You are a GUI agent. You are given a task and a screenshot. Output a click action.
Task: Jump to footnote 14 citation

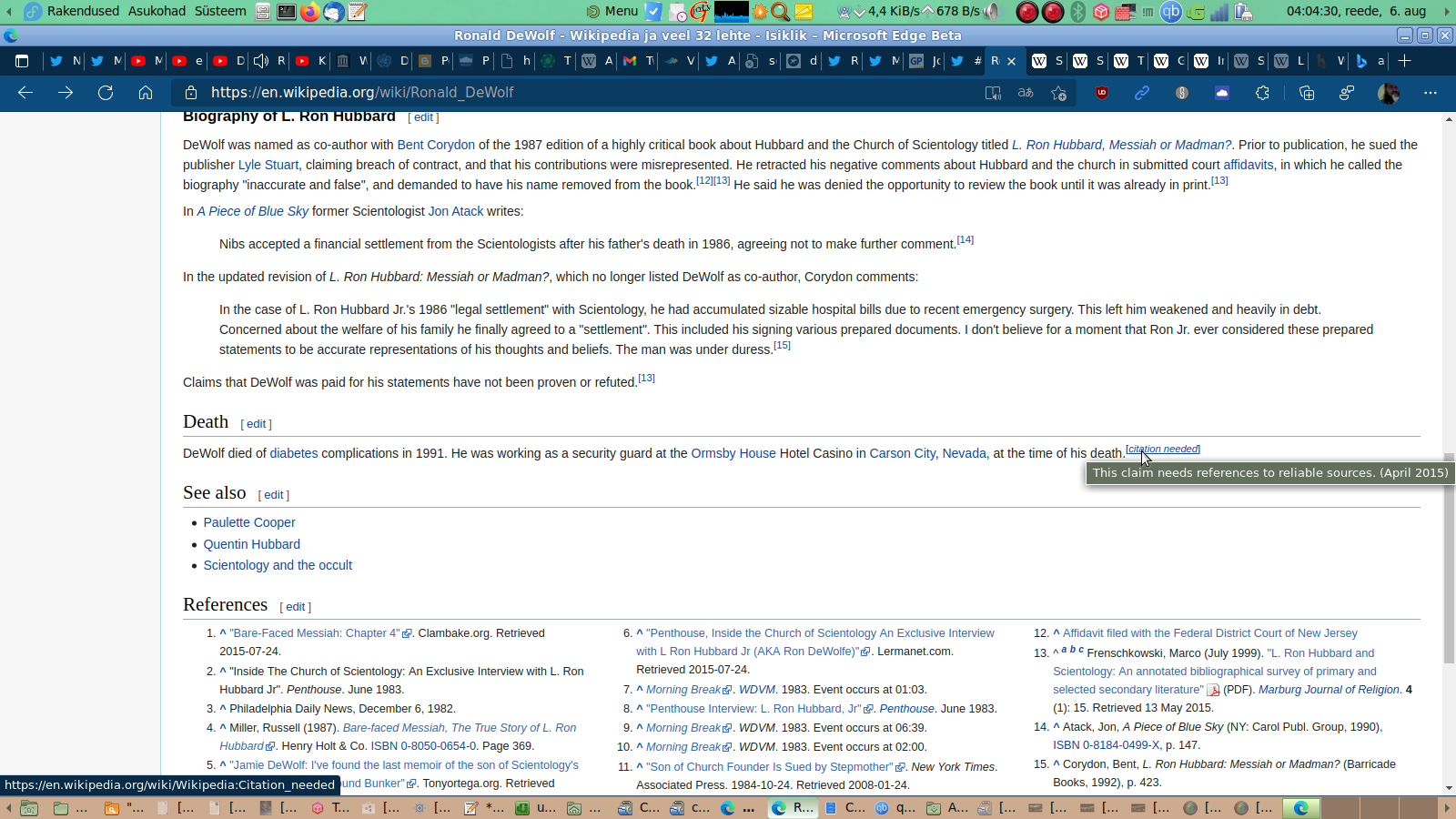click(x=966, y=239)
